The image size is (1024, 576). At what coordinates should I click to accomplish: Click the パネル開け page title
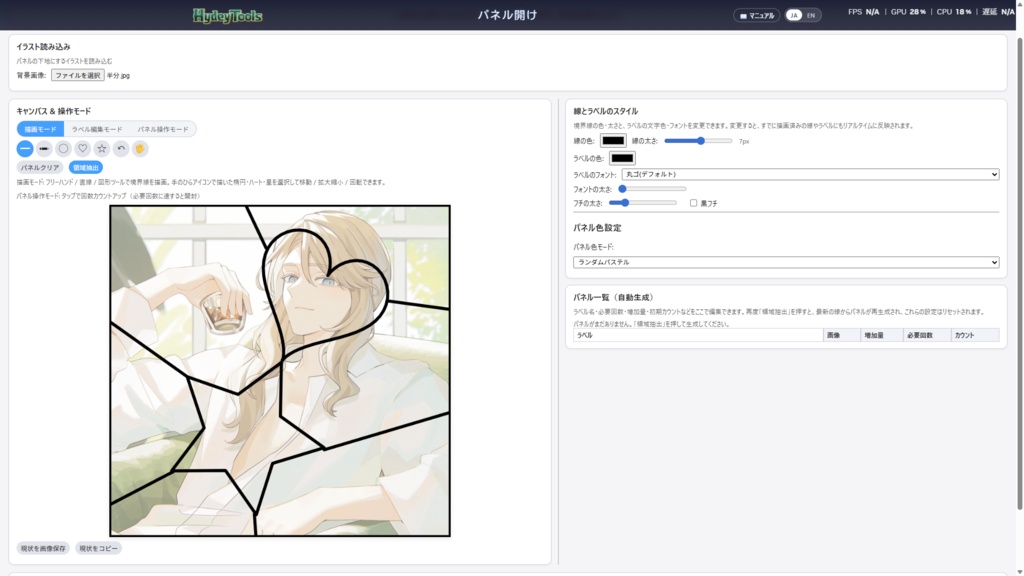(x=507, y=15)
